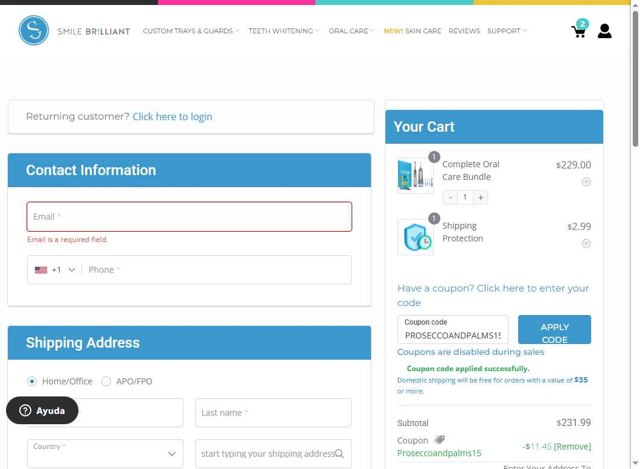This screenshot has height=469, width=640.
Task: Click the Subtotal $231.99 amount
Action: point(573,422)
